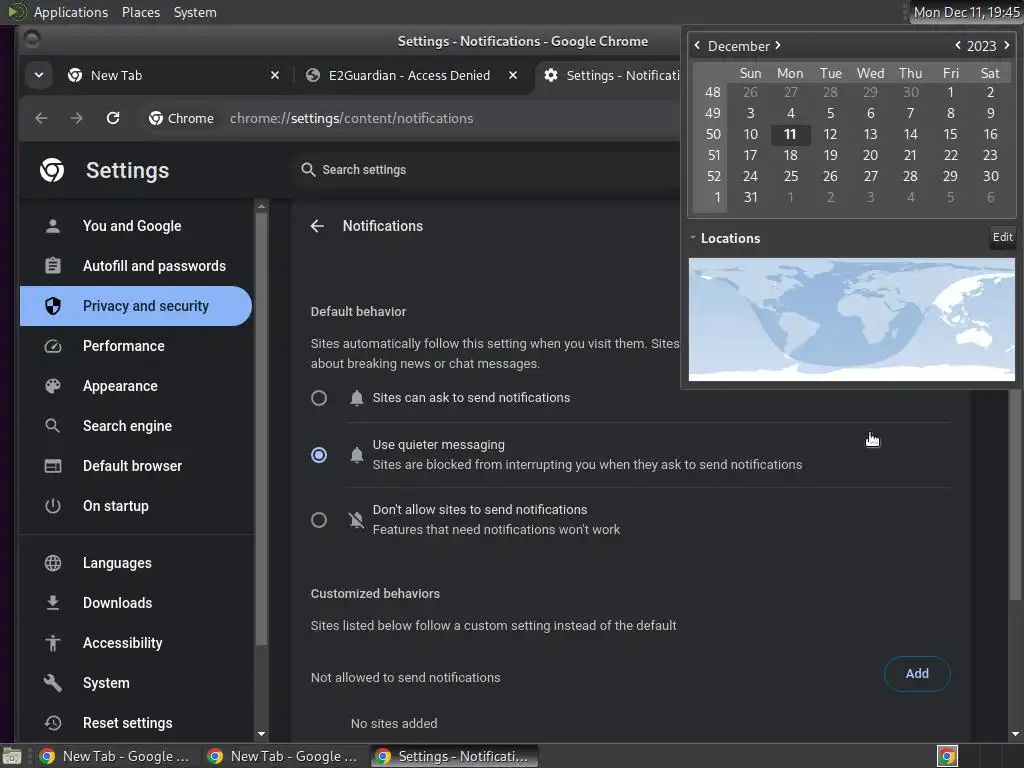Click the Chrome icon in system tray

coord(947,756)
